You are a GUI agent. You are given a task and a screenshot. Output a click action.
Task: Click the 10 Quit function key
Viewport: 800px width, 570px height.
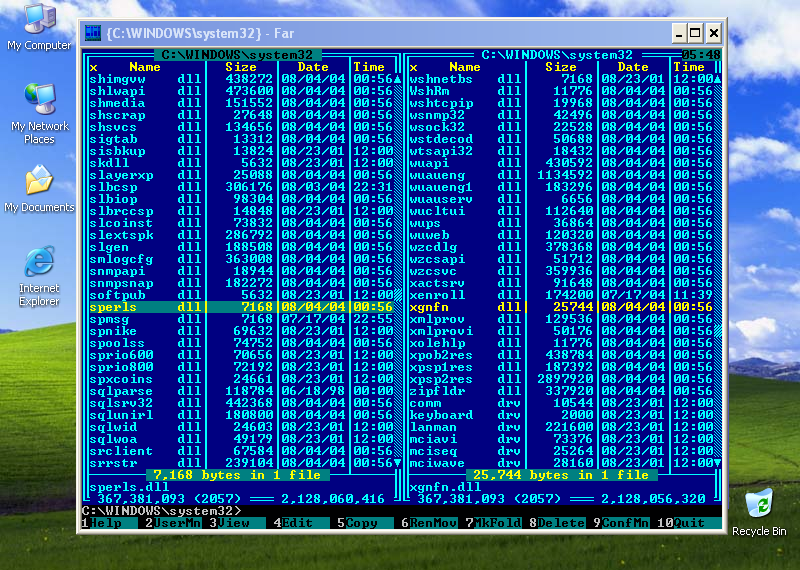tap(689, 523)
